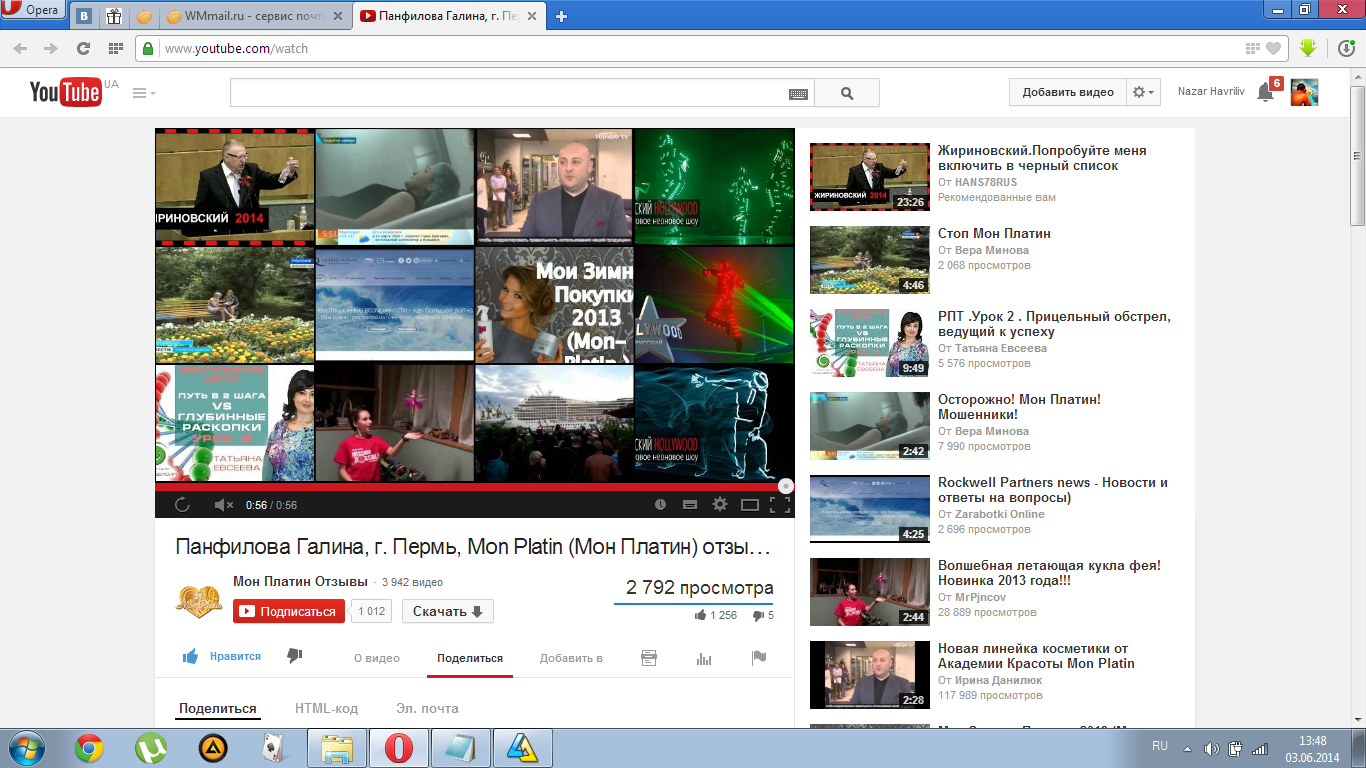Open the Жириновский suggested video title

1042,158
